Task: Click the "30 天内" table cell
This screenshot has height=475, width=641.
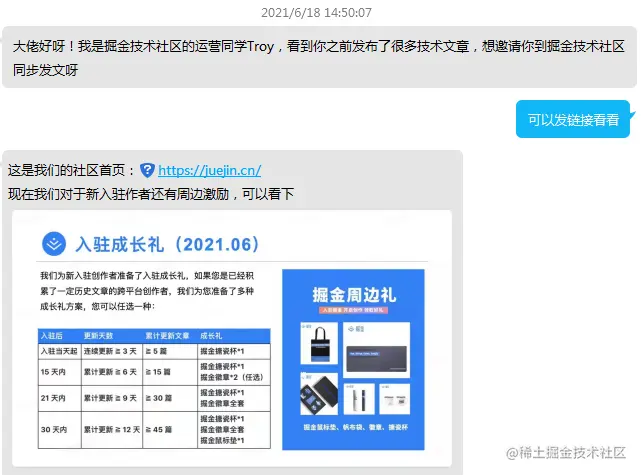Action: (x=60, y=430)
